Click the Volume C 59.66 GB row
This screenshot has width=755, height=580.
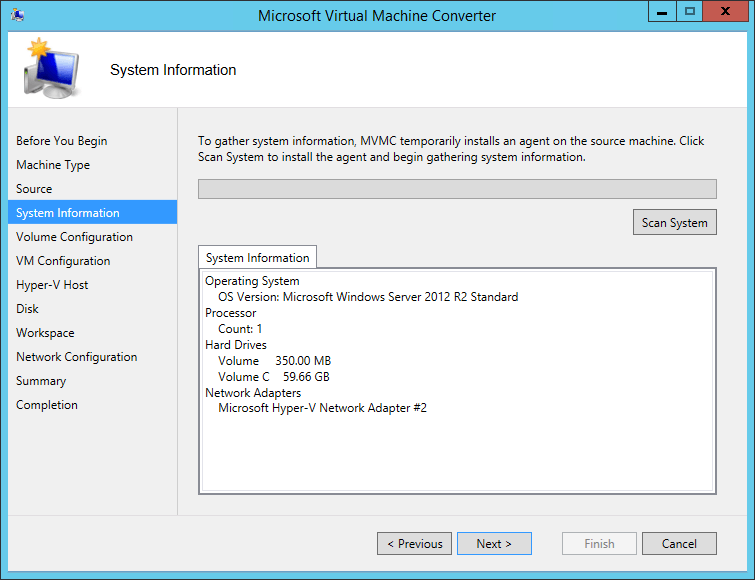tap(273, 376)
